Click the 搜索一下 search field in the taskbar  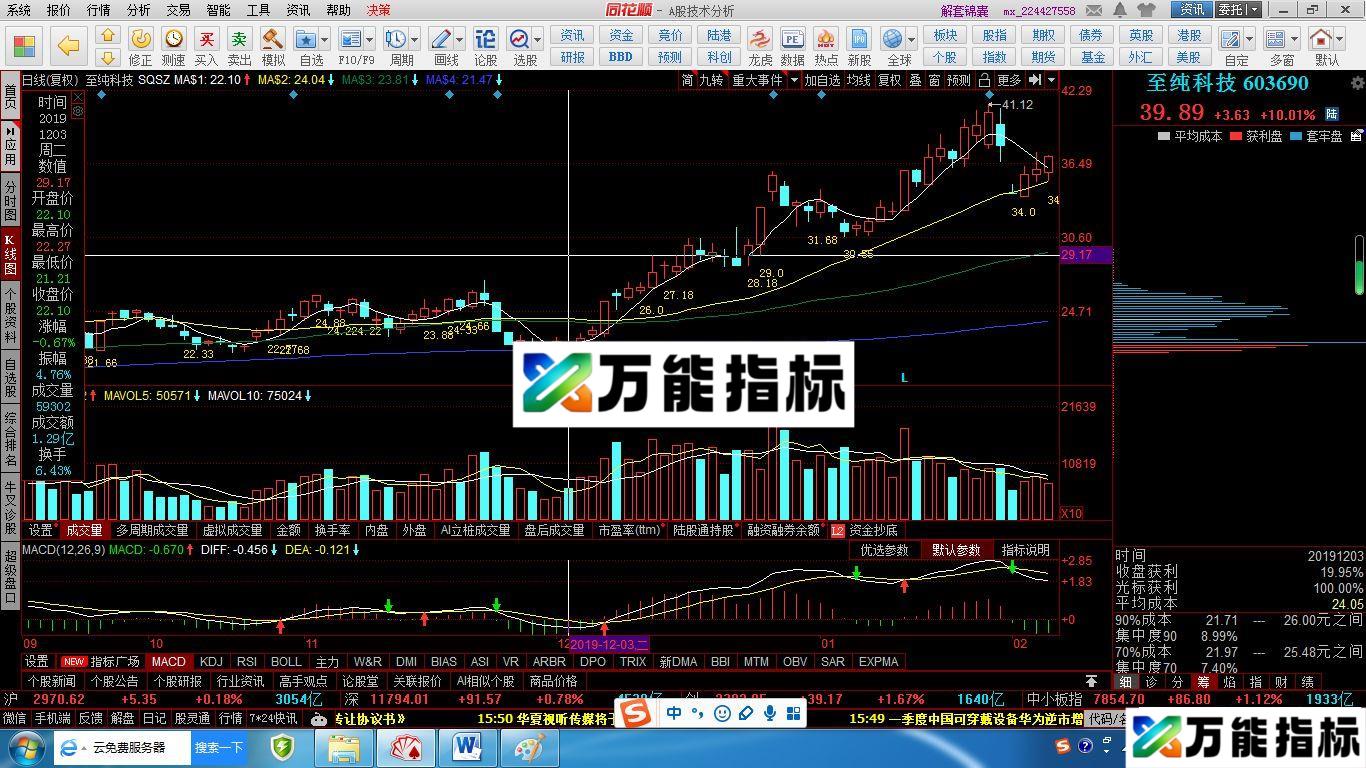click(x=218, y=747)
